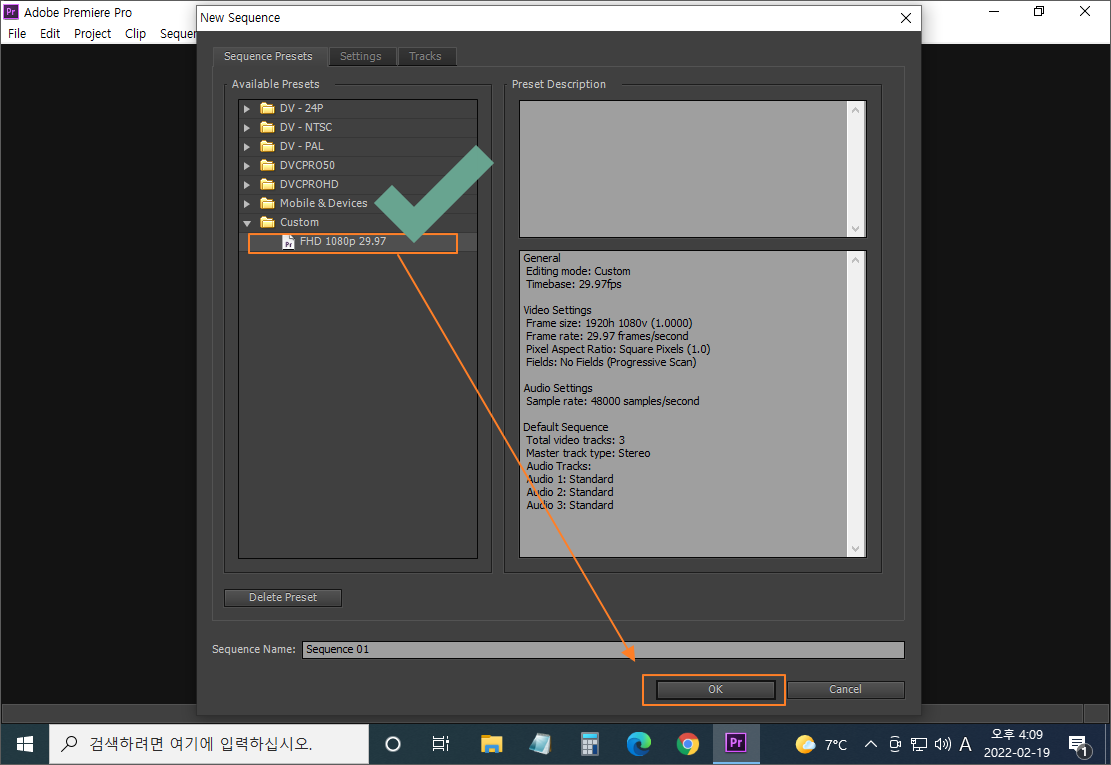
Task: Select the DV - 24P folder icon
Action: click(267, 108)
